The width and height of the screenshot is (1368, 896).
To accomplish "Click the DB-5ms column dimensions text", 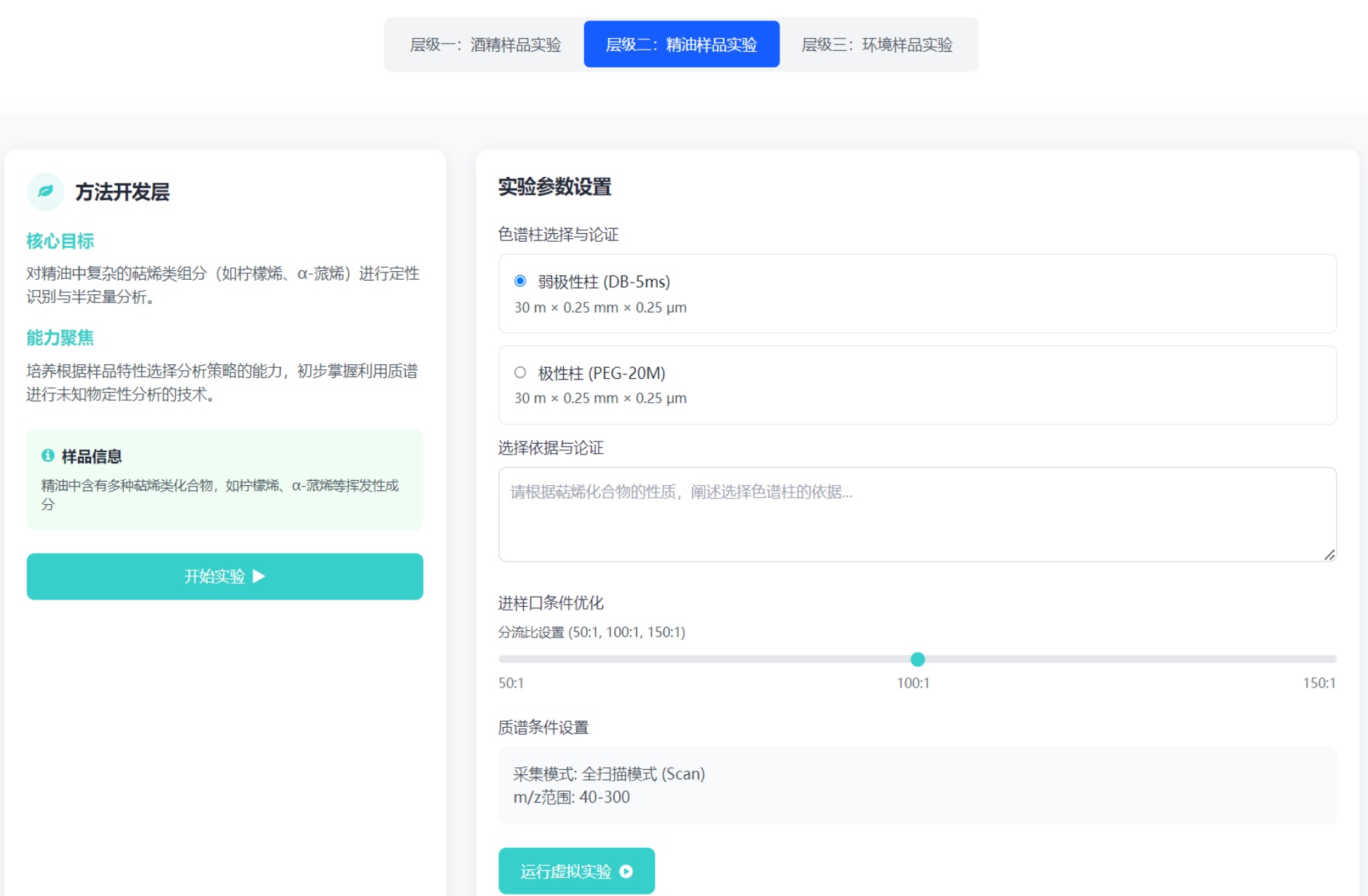I will tap(600, 307).
